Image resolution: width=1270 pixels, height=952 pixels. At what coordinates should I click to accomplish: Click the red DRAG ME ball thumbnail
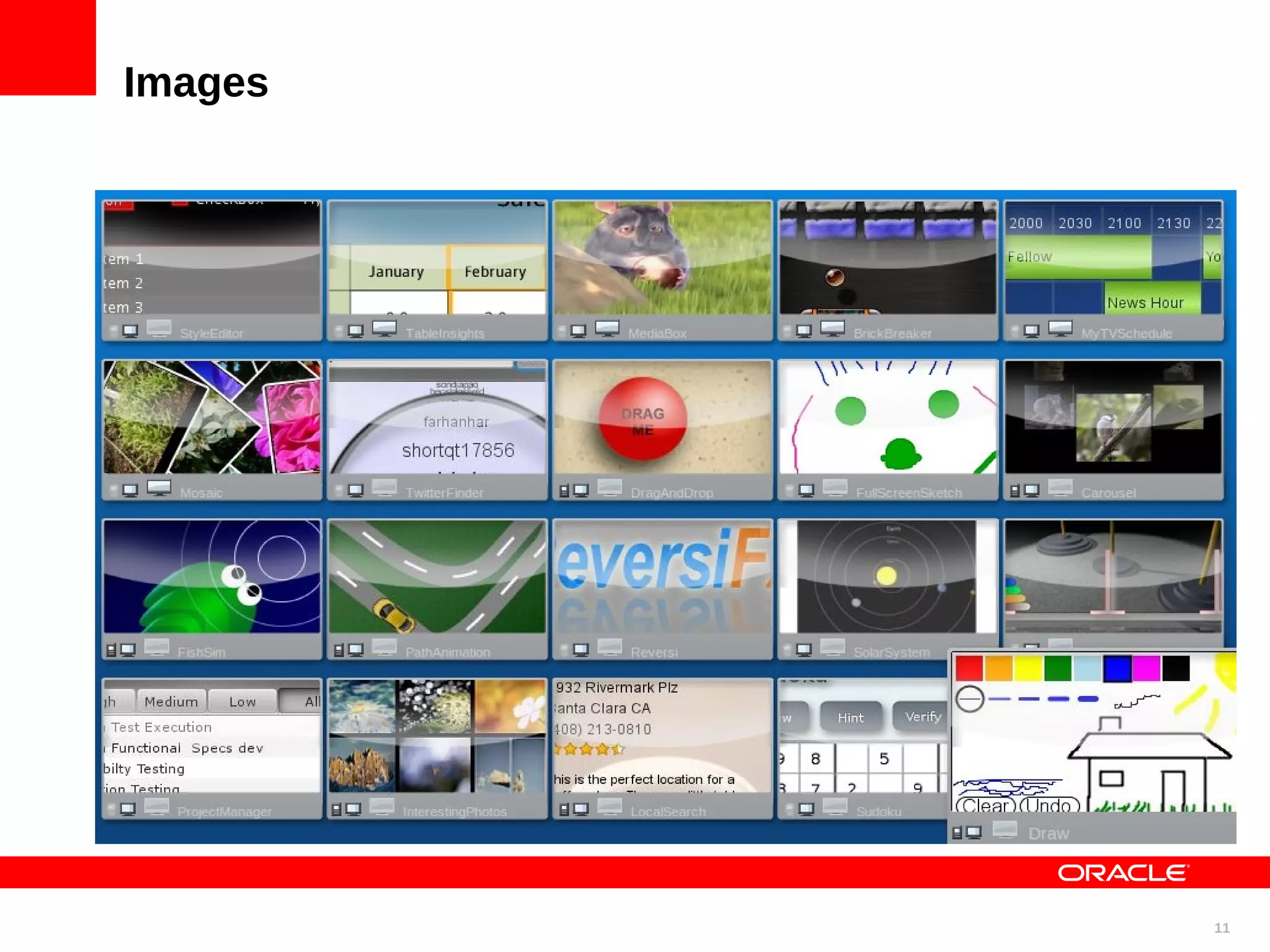643,420
